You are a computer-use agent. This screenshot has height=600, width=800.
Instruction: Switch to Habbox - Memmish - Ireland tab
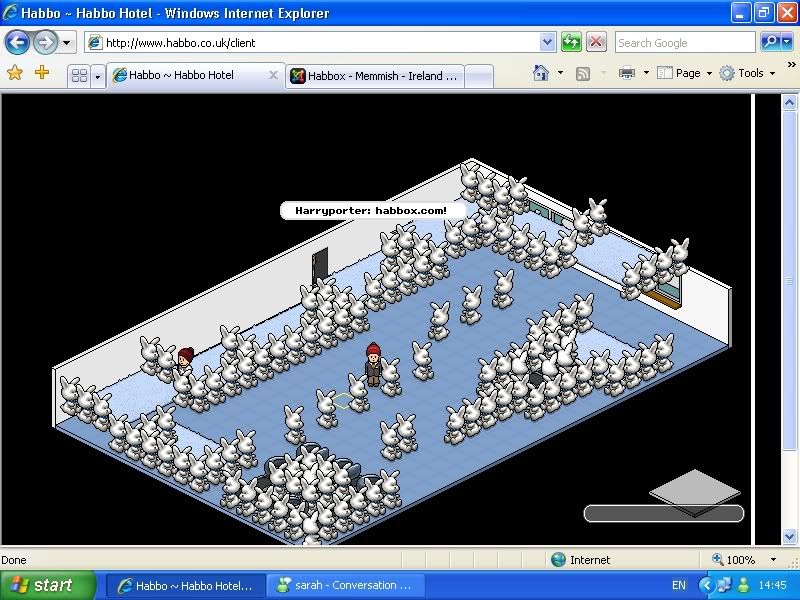tap(376, 75)
